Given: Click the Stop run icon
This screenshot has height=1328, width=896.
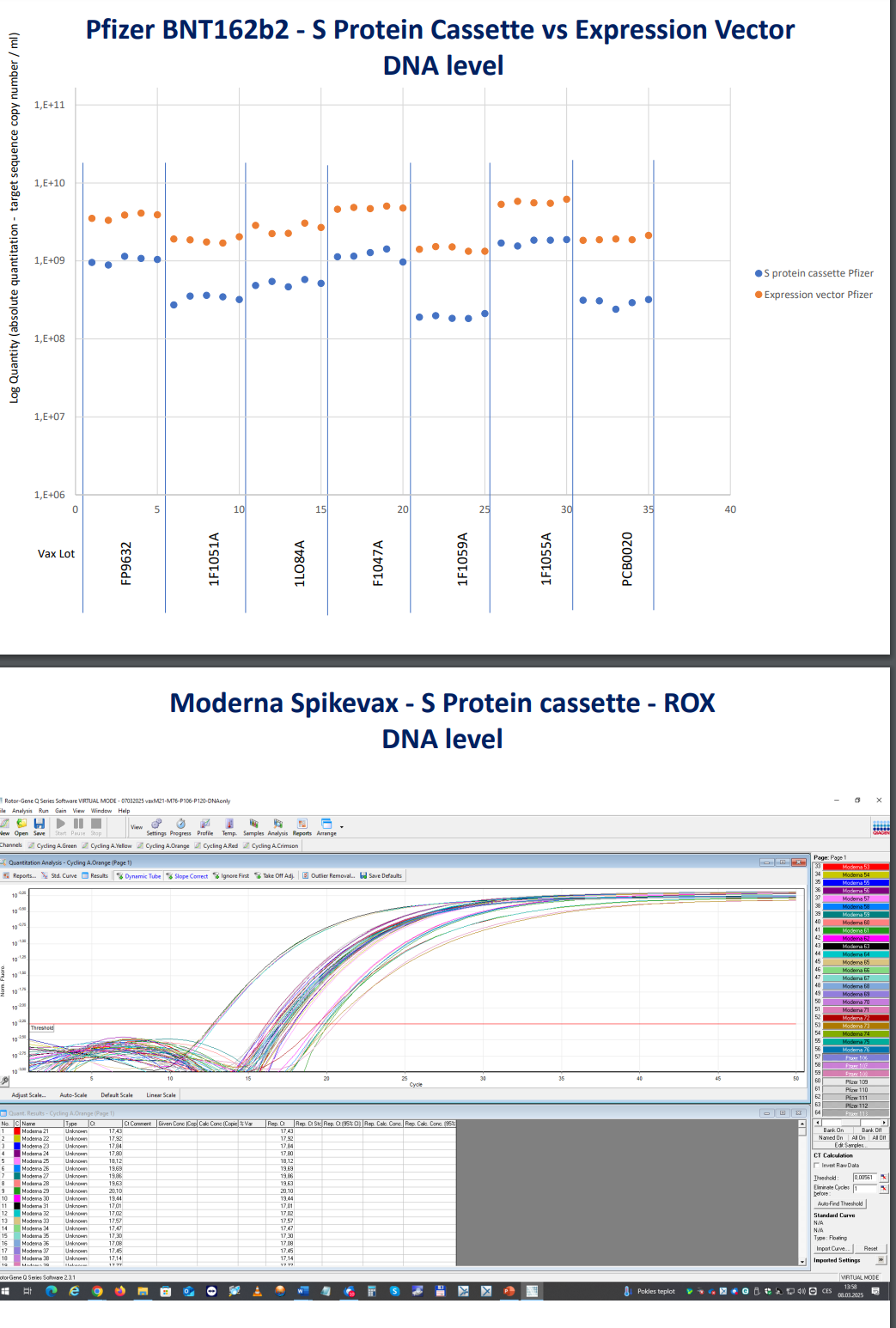Looking at the screenshot, I should [x=96, y=826].
